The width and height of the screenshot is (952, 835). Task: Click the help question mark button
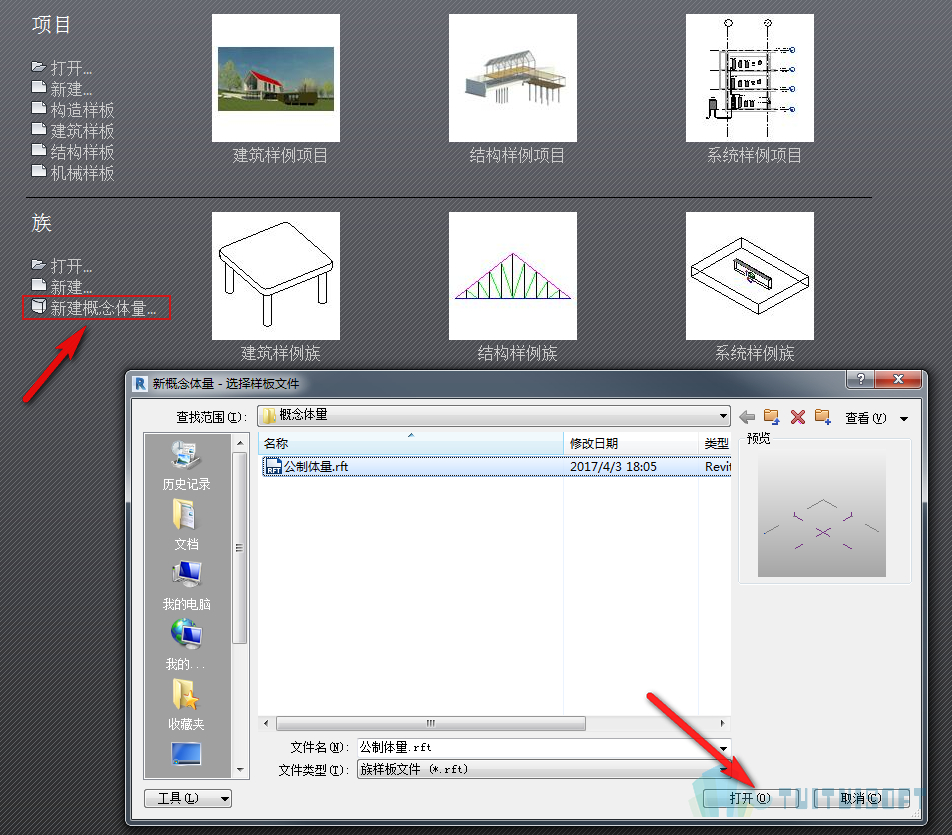(860, 379)
